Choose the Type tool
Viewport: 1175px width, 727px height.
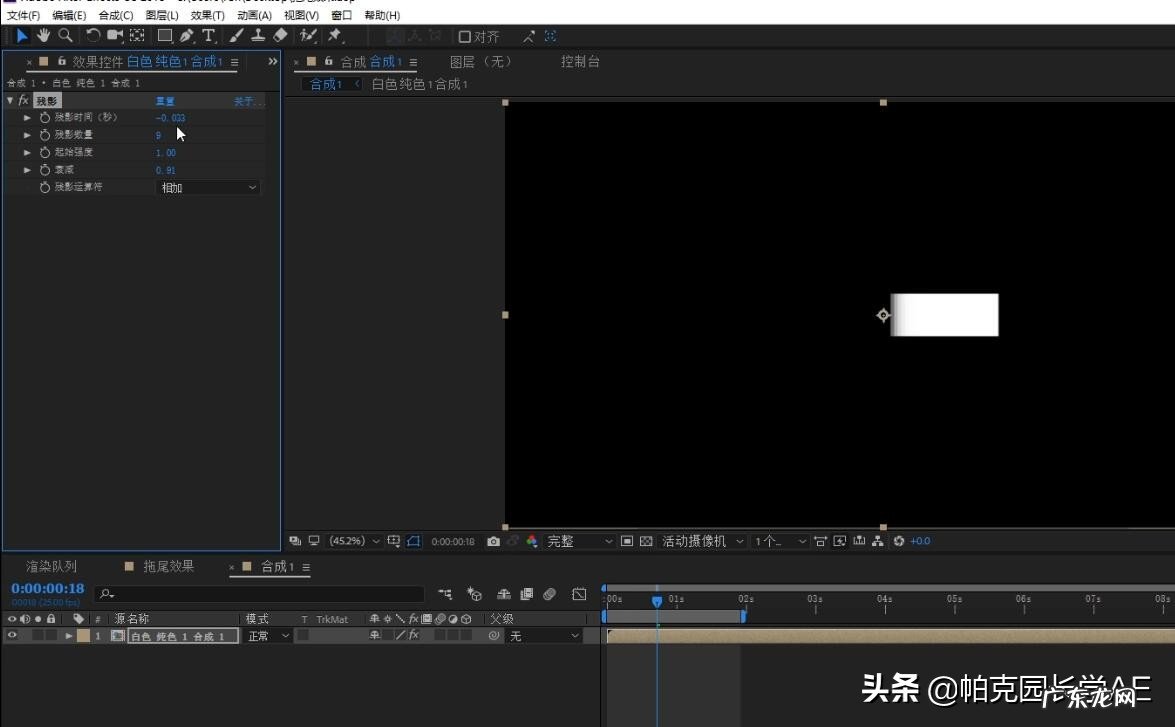point(208,36)
